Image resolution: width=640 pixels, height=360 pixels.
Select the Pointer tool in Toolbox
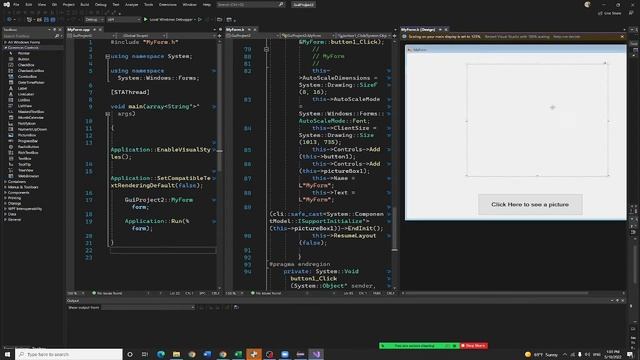point(23,53)
